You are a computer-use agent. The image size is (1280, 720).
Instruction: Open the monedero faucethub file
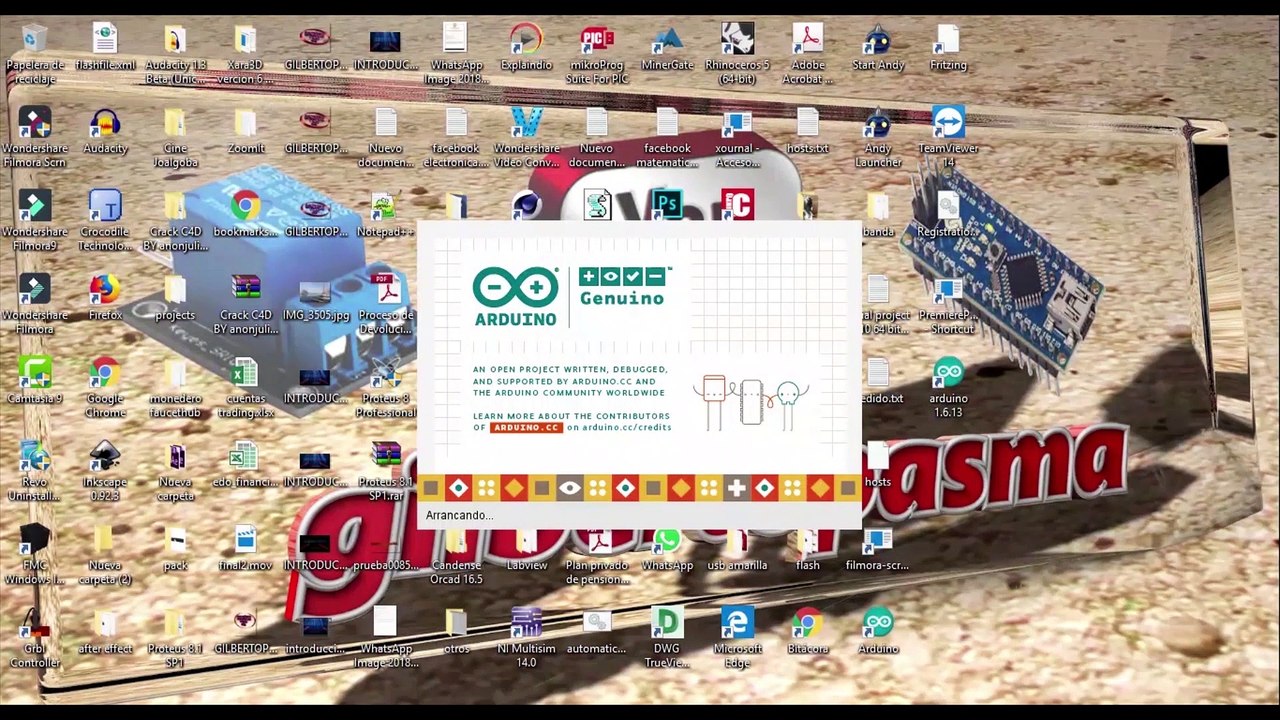point(175,388)
